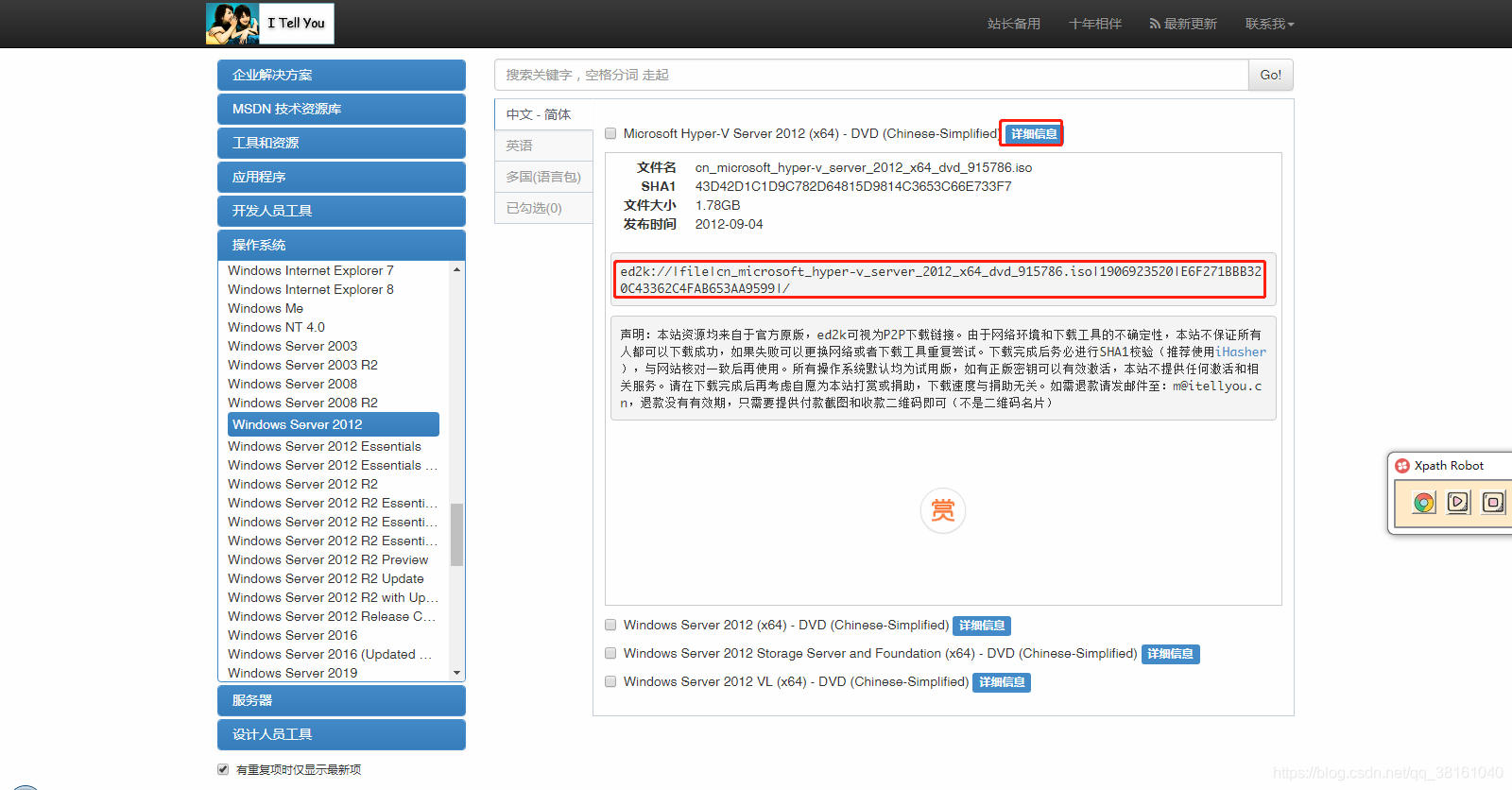This screenshot has height=790, width=1512.
Task: Switch to the 多国(语言包) tab
Action: coord(543,177)
